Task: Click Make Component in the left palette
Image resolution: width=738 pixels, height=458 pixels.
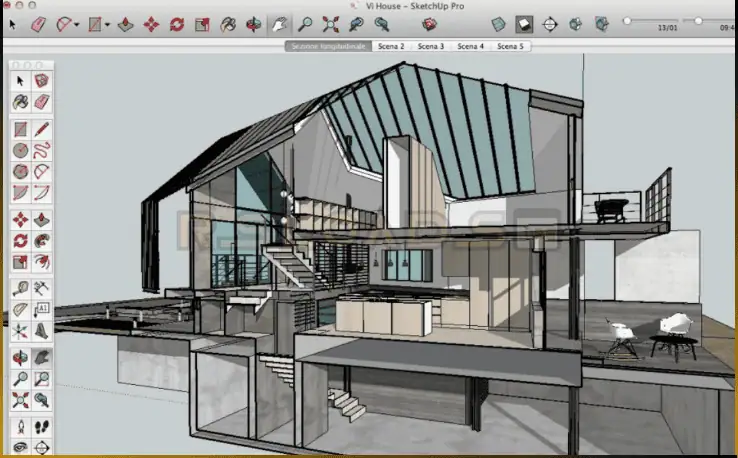Action: pos(41,81)
